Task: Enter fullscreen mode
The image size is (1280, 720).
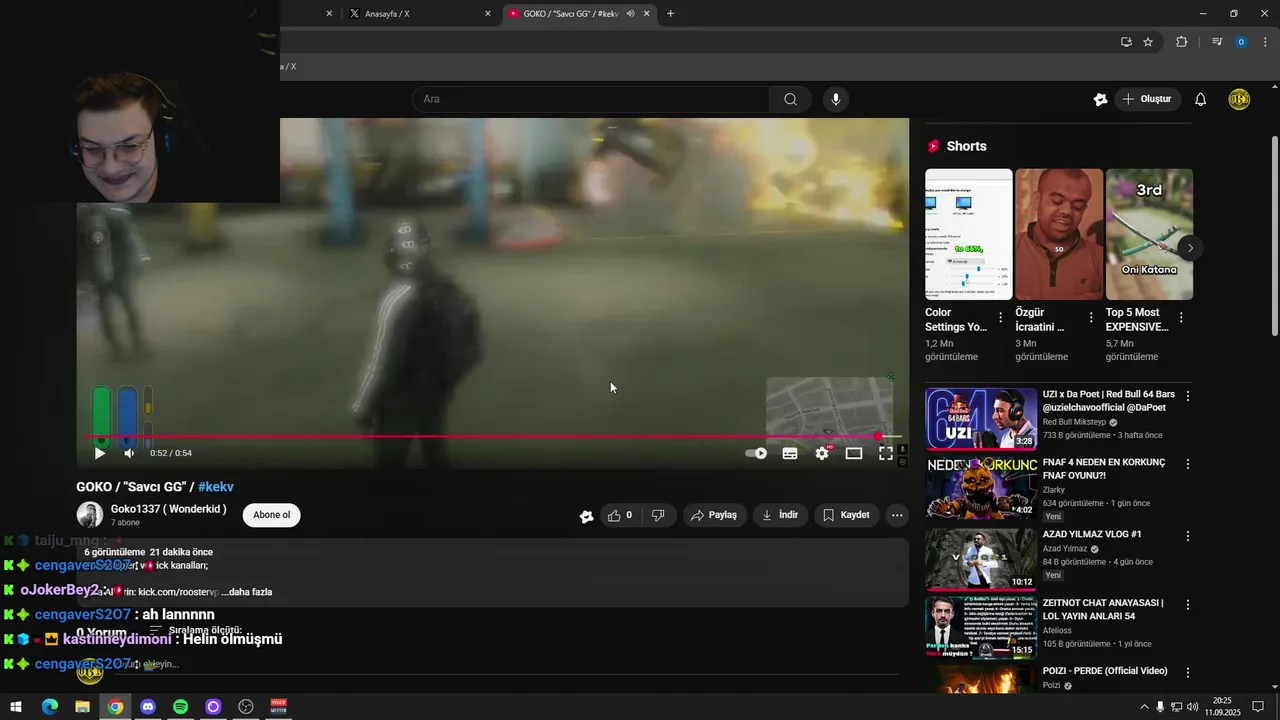Action: [886, 453]
